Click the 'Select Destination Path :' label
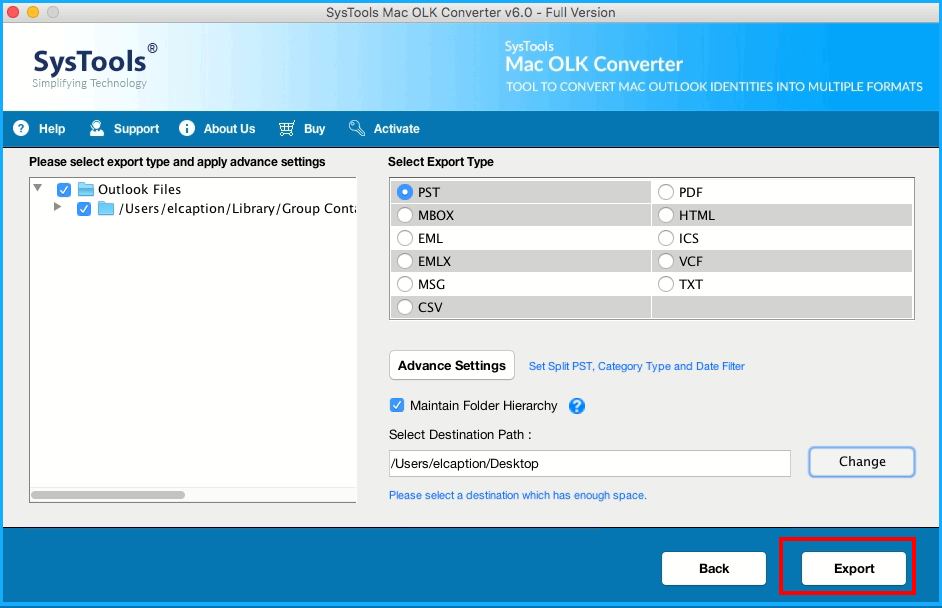942x608 pixels. point(460,434)
